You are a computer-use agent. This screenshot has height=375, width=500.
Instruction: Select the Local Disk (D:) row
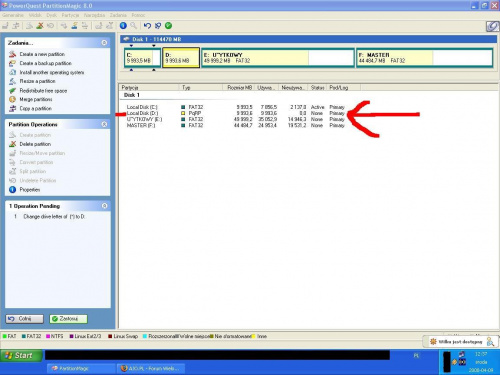click(235, 113)
